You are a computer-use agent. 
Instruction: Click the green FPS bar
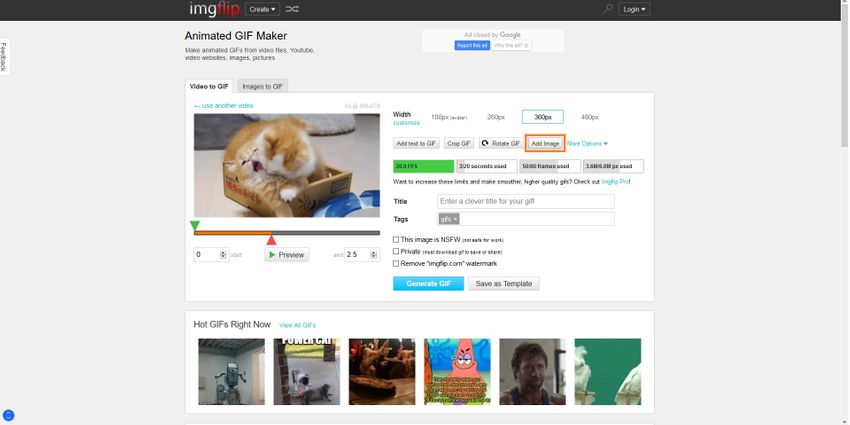(423, 166)
